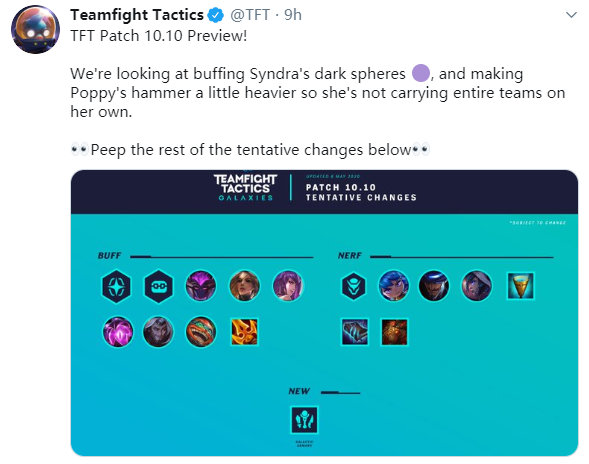Click the Teamfight Tactics account name
Viewport: 589px width, 464px height.
point(137,15)
